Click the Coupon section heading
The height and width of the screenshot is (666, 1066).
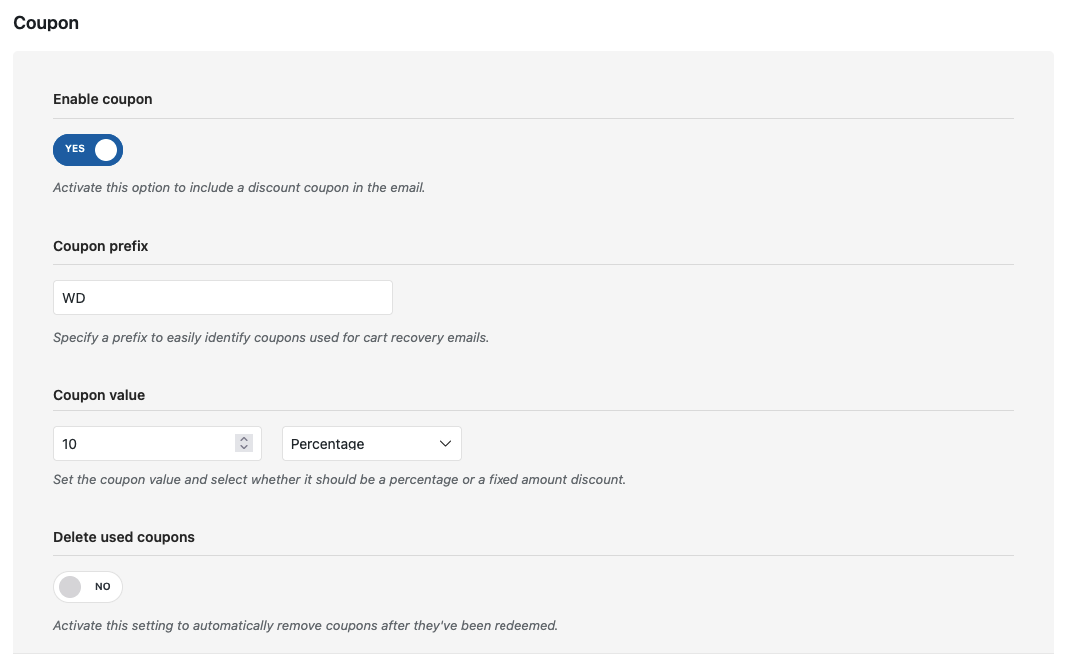click(x=46, y=22)
